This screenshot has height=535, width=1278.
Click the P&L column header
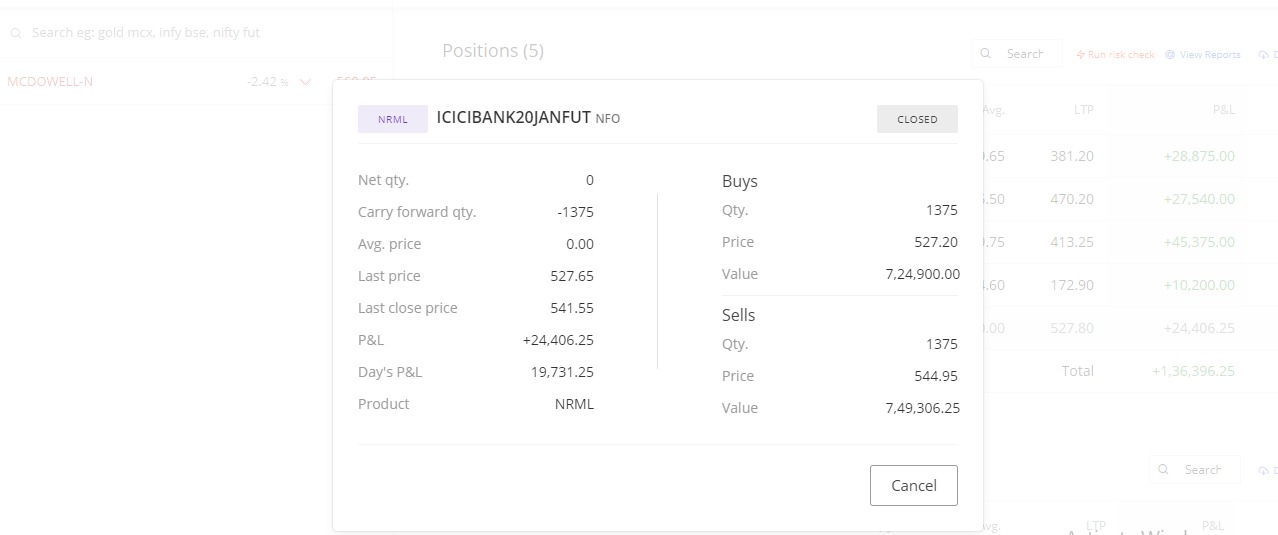(x=1223, y=109)
